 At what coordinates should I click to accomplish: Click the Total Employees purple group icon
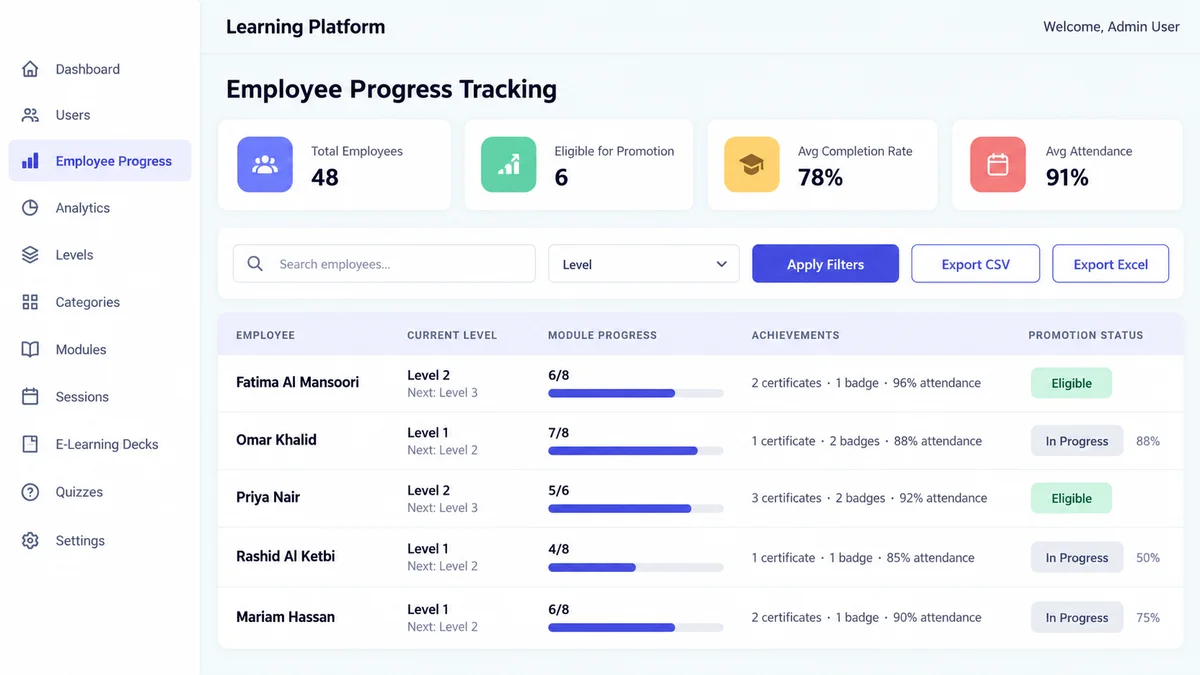[265, 165]
